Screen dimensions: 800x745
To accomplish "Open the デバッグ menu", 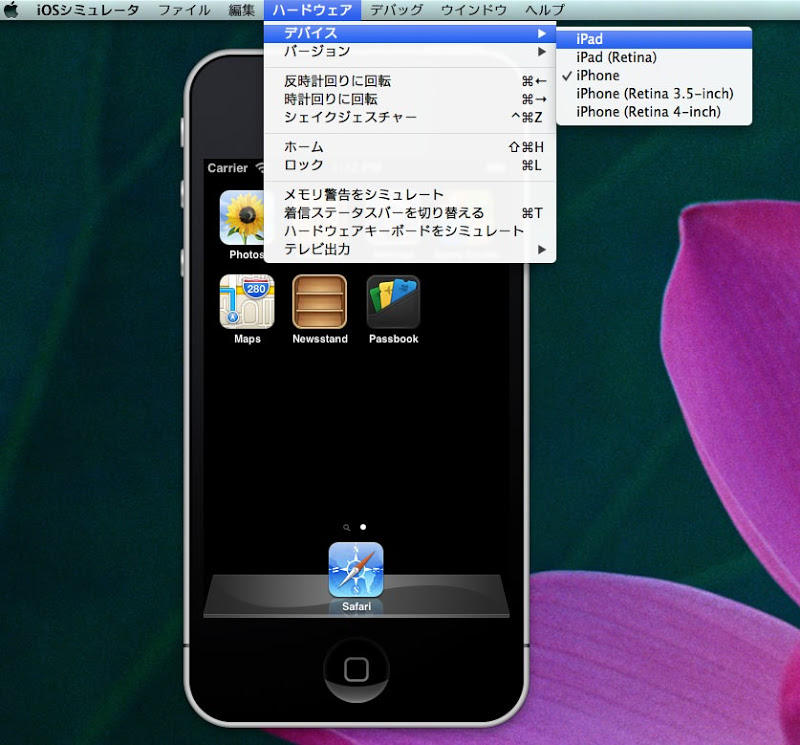I will 396,10.
